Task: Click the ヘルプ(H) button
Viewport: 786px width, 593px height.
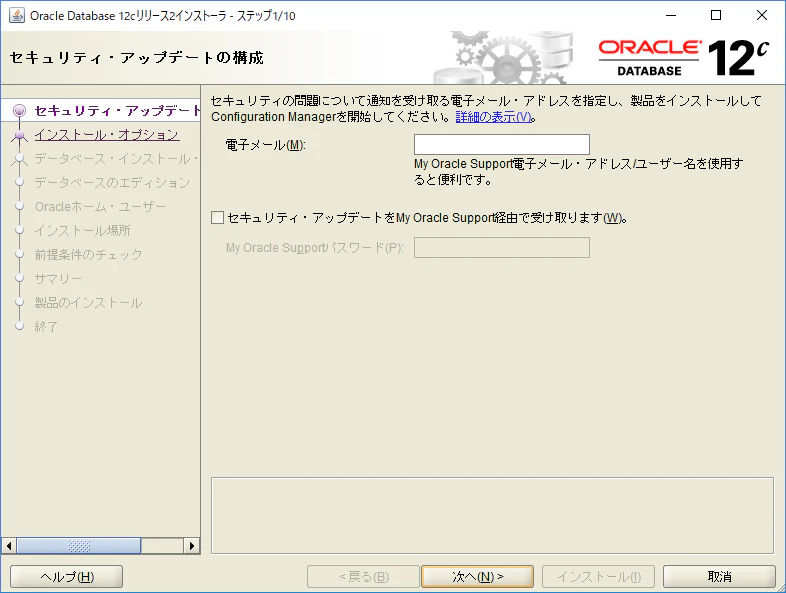Action: (67, 576)
